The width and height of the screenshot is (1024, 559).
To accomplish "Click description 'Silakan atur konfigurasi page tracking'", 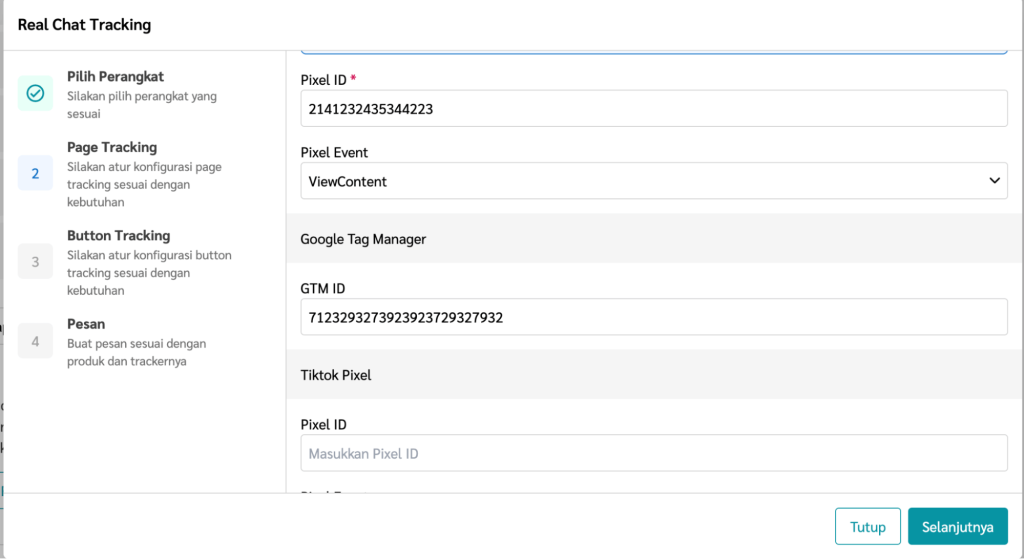I will click(x=144, y=184).
